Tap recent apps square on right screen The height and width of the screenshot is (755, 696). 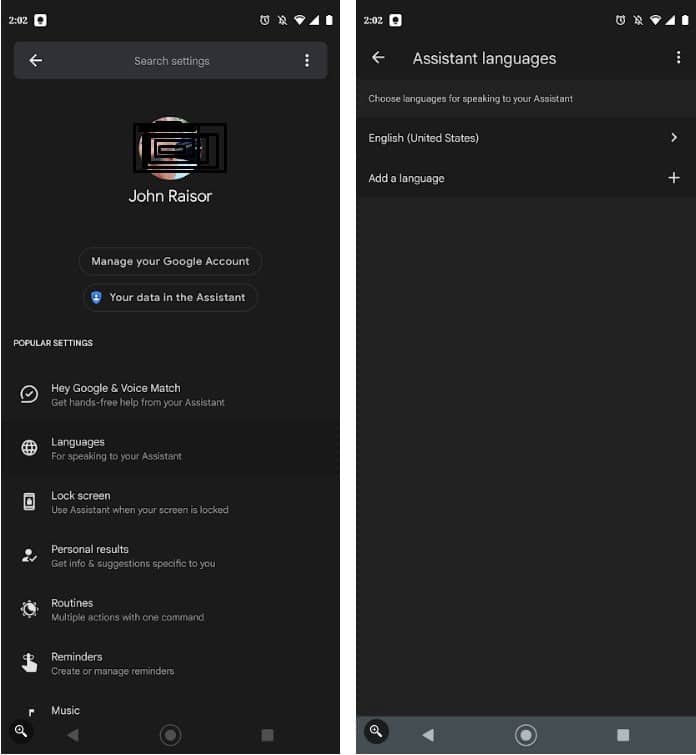[623, 735]
